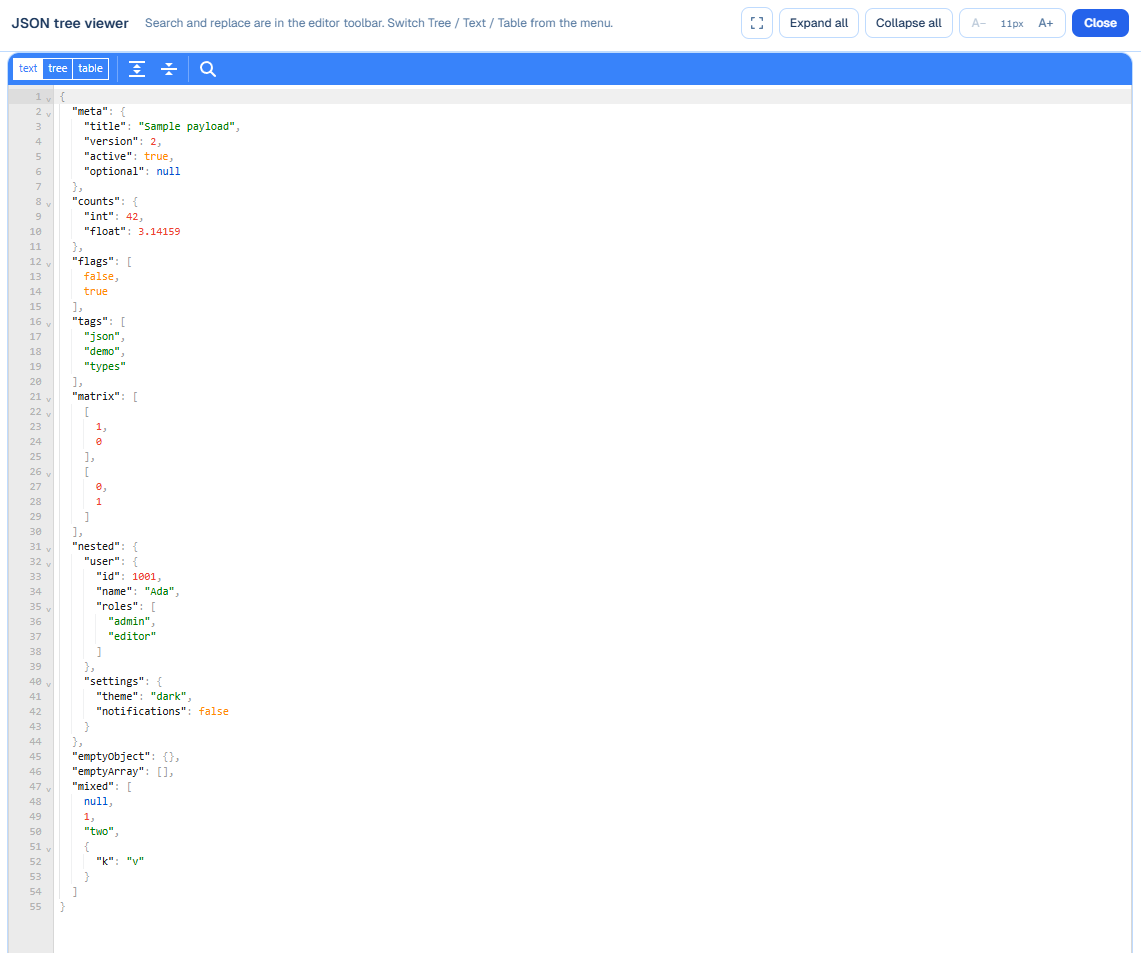Collapse the "flags" array fold arrow
The width and height of the screenshot is (1141, 953).
pos(49,263)
